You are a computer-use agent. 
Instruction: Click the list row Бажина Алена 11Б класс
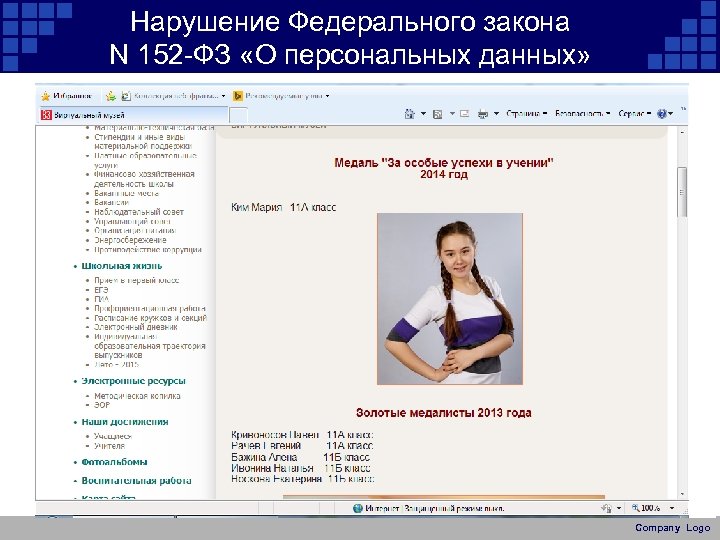[300, 457]
